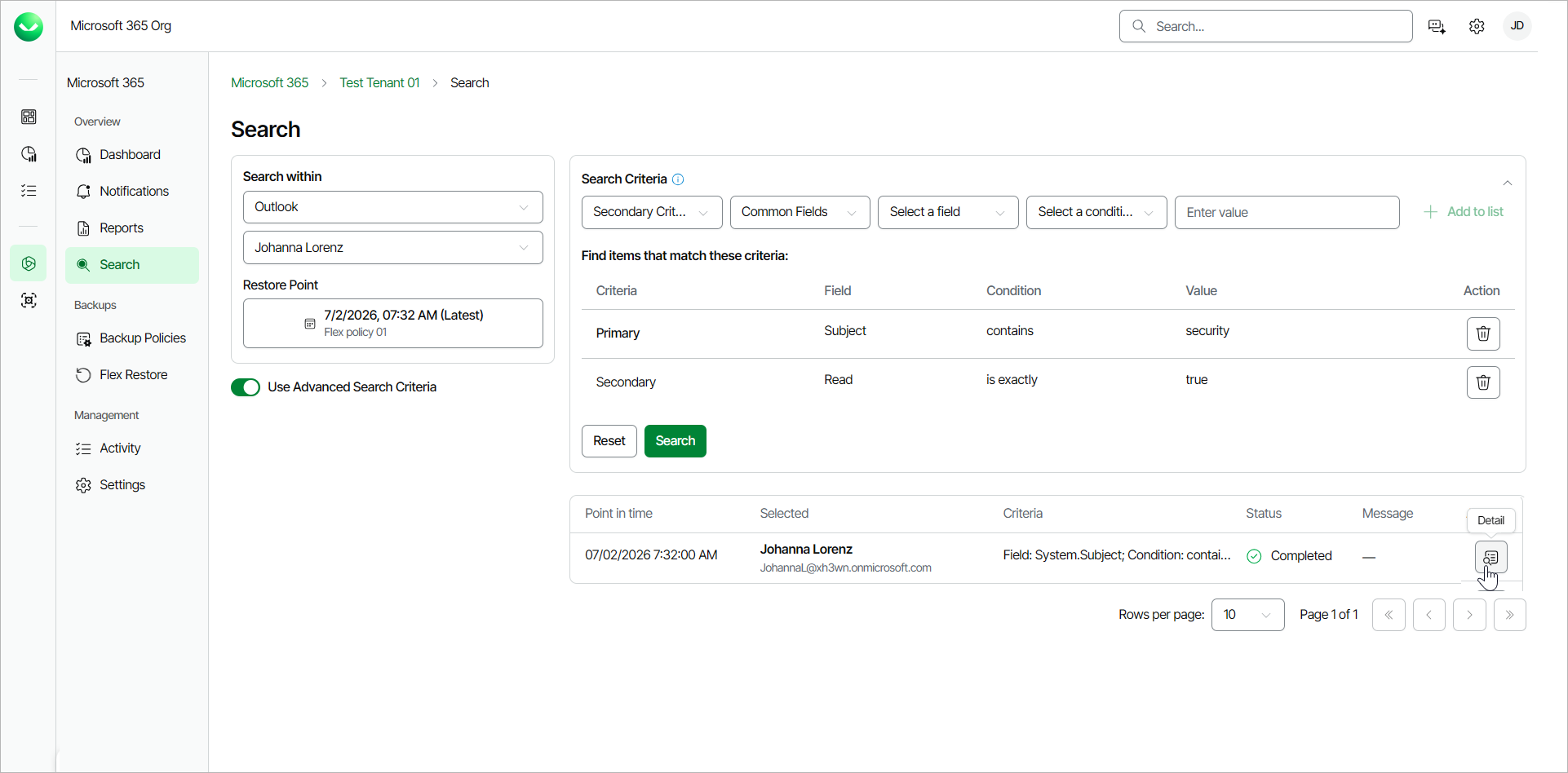Go to last results page

[1510, 615]
